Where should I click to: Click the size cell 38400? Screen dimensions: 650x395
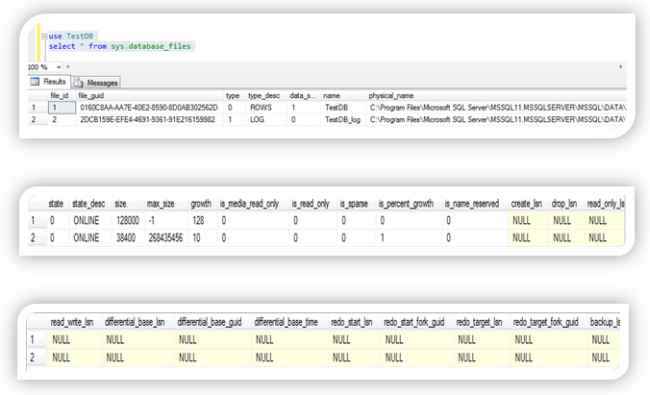point(126,238)
